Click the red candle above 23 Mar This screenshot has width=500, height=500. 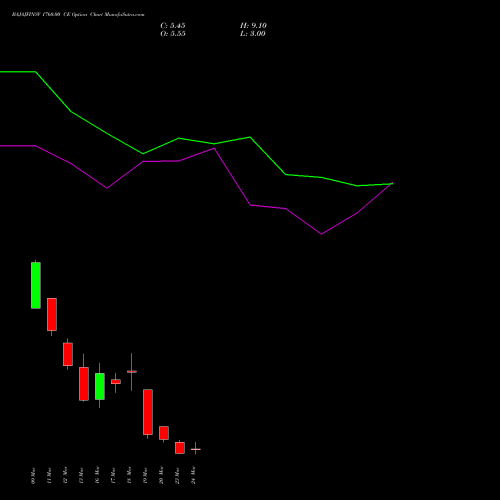pos(180,448)
